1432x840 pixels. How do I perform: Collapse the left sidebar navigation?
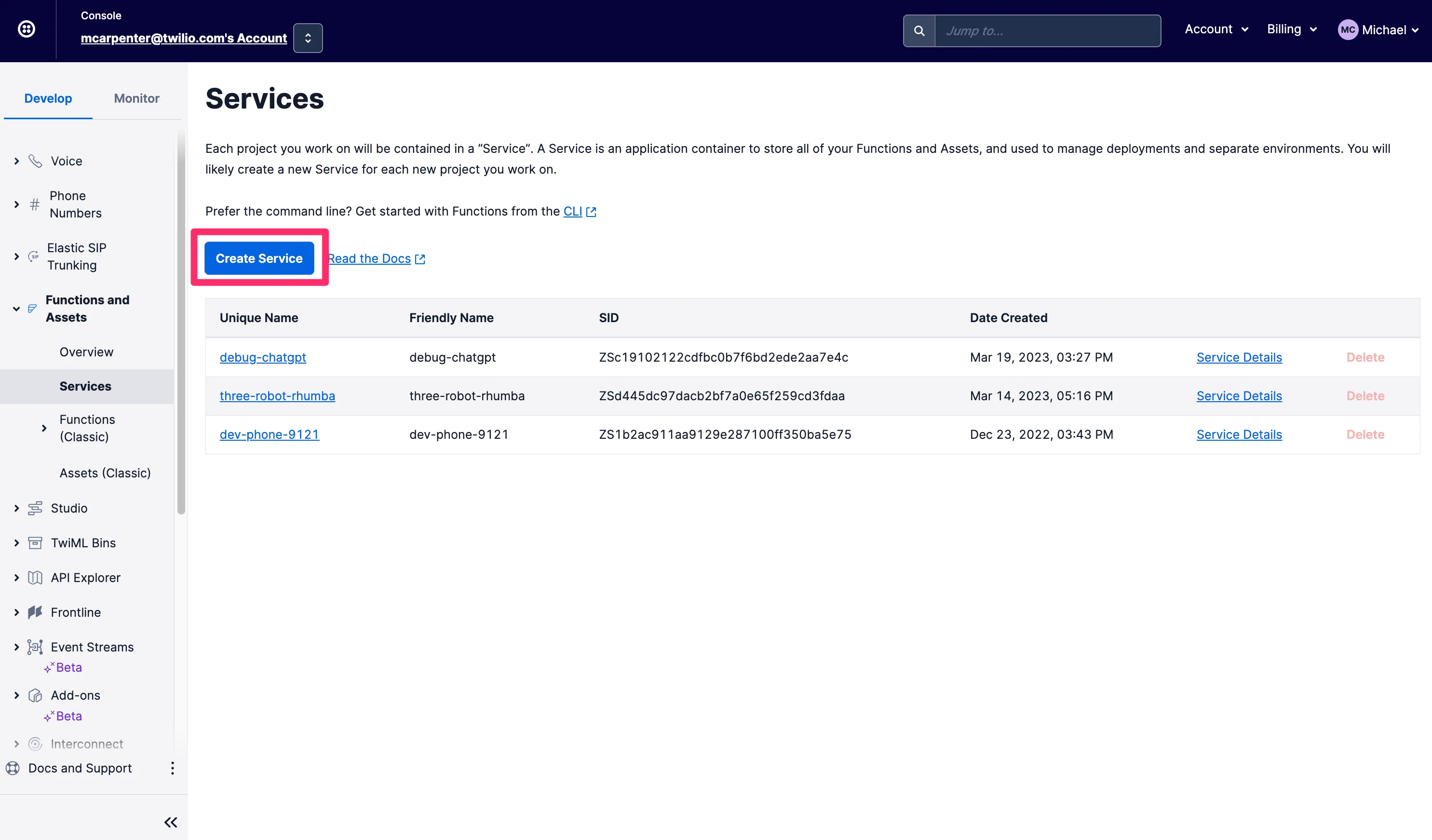pyautogui.click(x=170, y=822)
